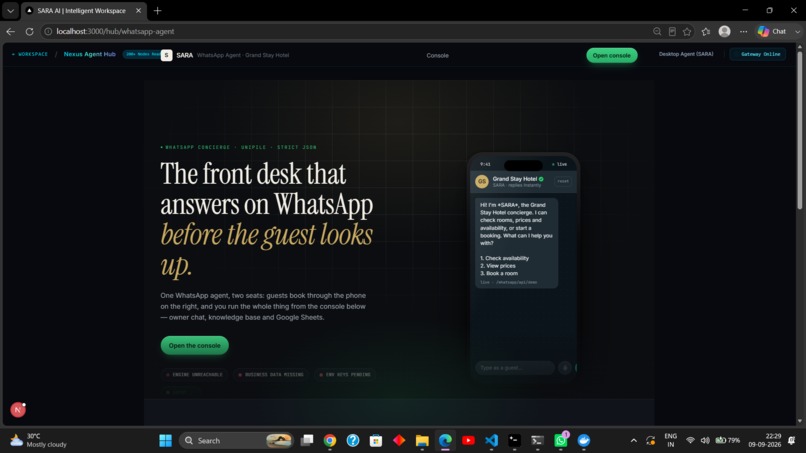Viewport: 806px width, 453px height.
Task: Open the Copilot Chat button
Action: pos(772,31)
